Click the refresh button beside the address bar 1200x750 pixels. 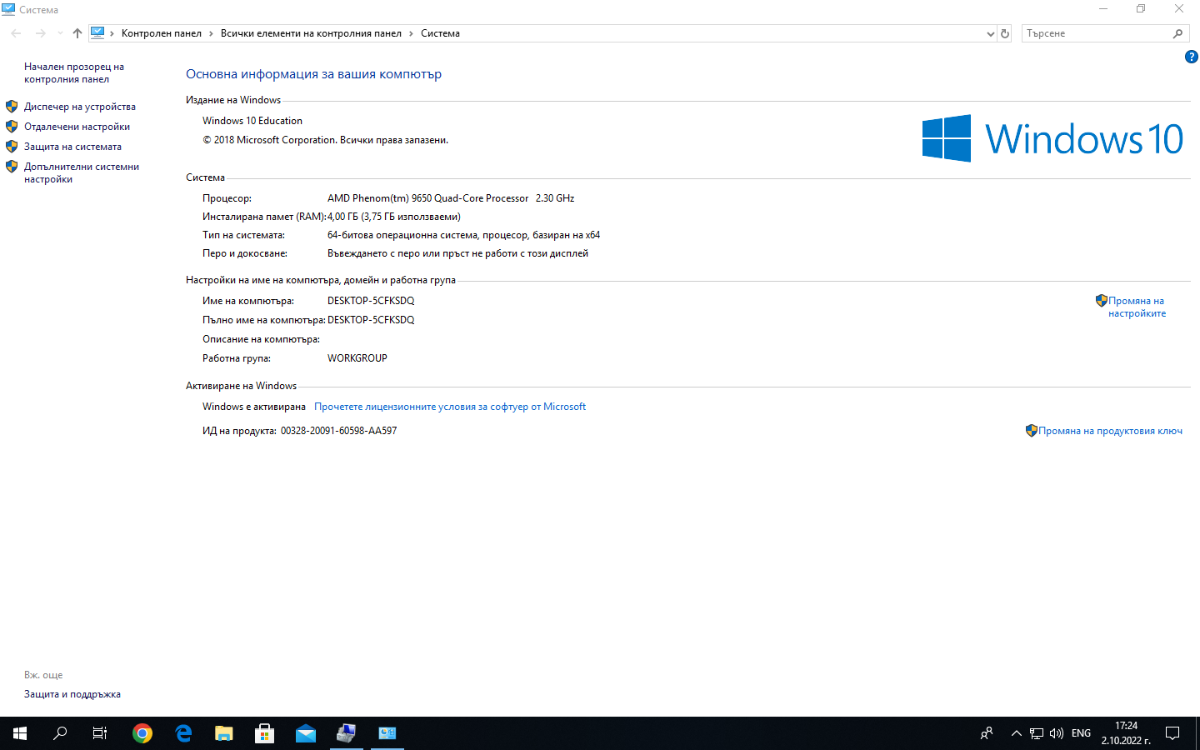pos(1005,33)
